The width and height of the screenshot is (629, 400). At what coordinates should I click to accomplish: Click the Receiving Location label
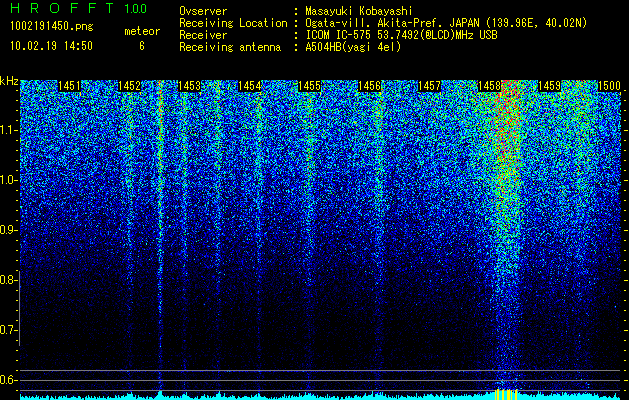point(233,23)
